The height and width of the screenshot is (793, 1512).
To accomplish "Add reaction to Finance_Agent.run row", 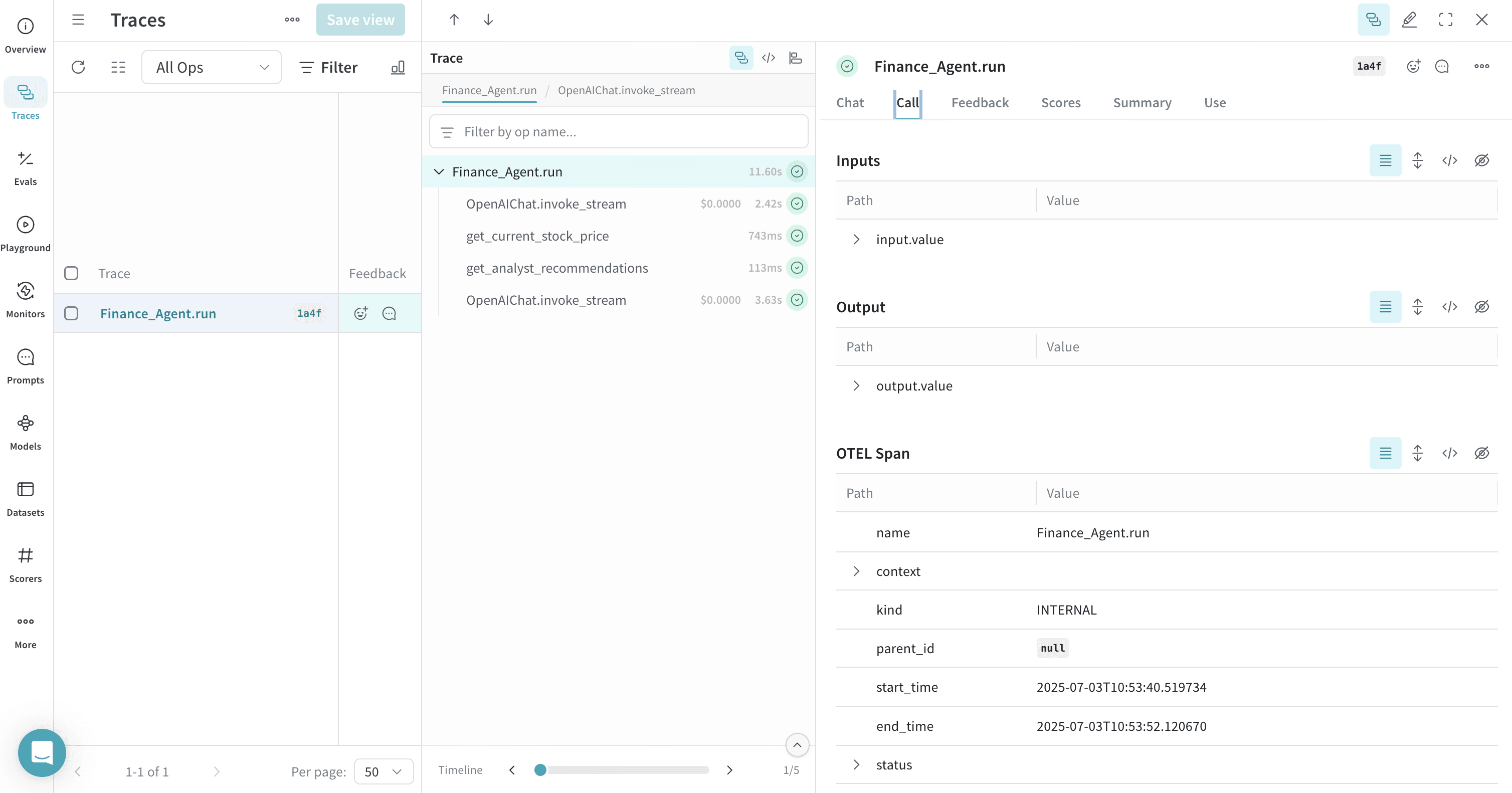I will (x=361, y=313).
